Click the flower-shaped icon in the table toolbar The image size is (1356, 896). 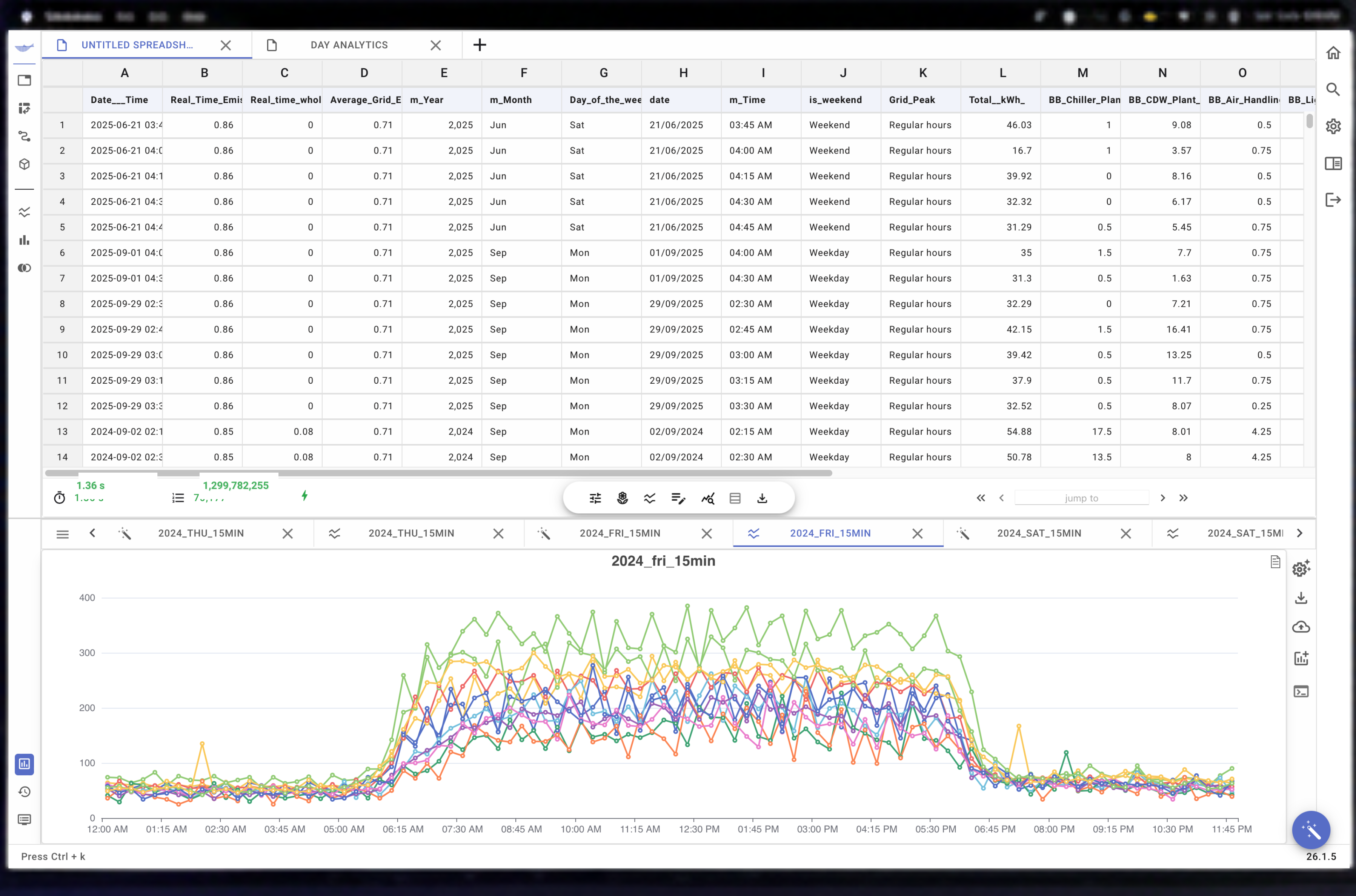[x=623, y=498]
